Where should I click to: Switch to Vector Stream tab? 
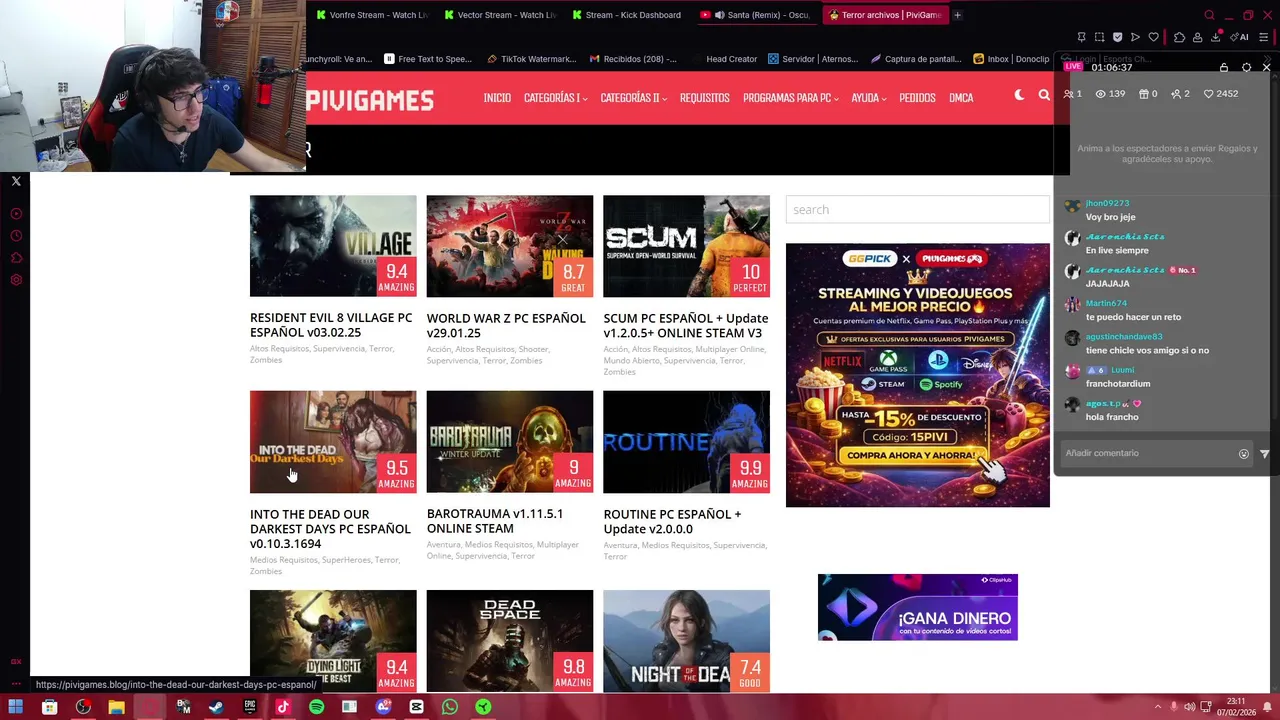[500, 15]
